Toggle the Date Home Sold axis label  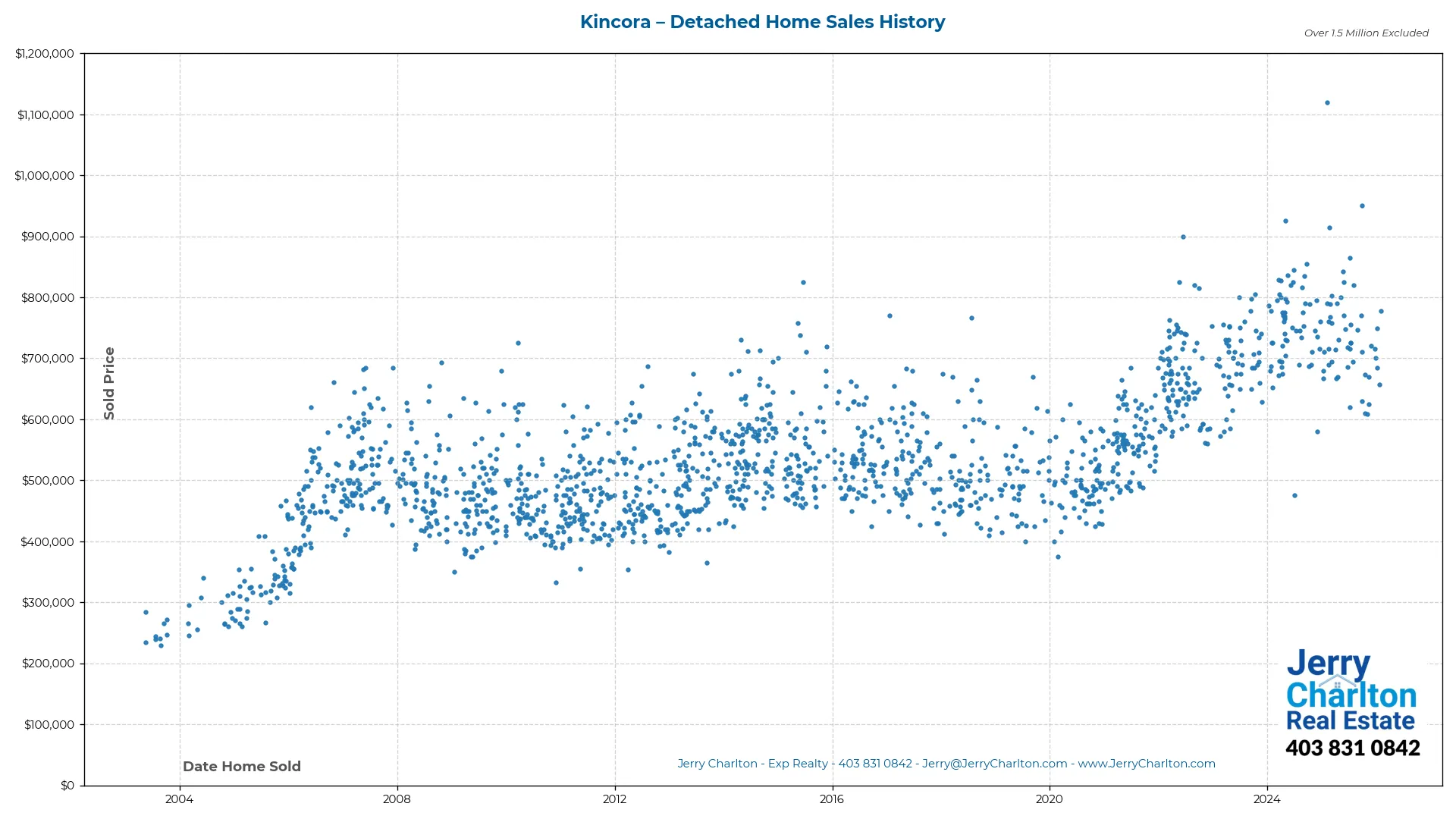tap(241, 766)
